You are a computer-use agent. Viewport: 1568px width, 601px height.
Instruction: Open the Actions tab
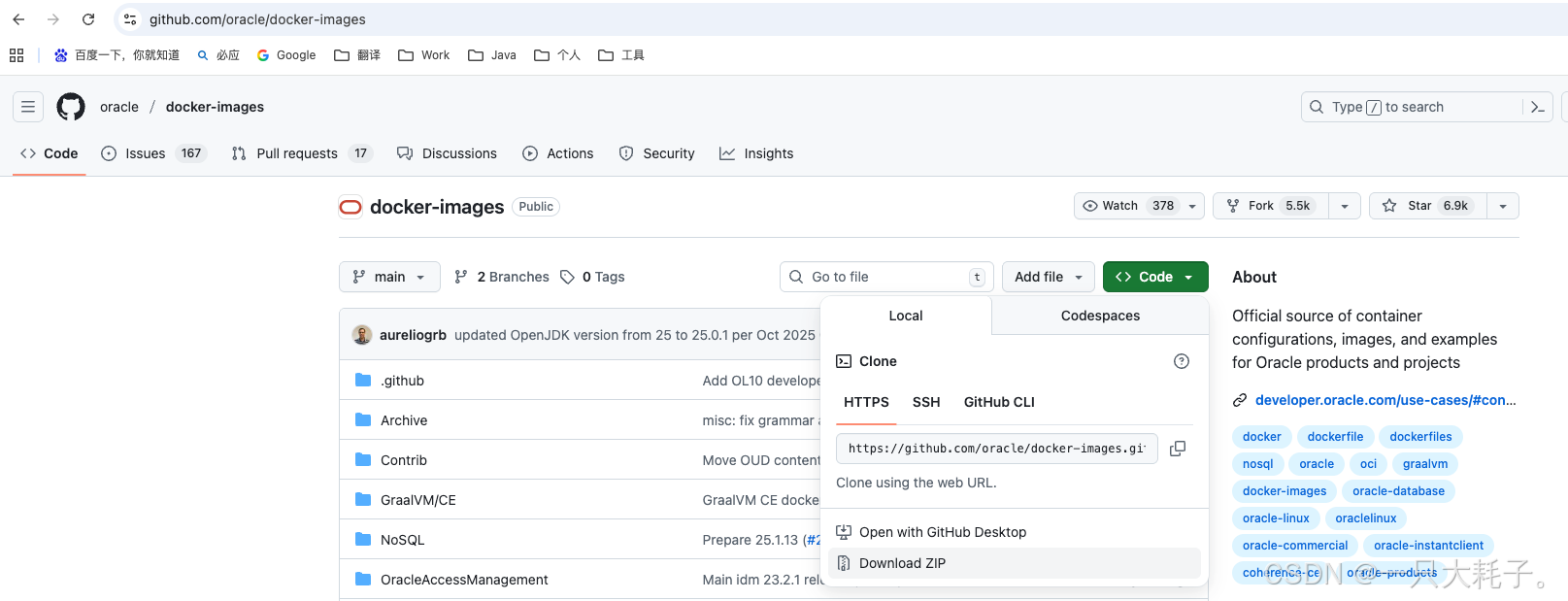558,153
